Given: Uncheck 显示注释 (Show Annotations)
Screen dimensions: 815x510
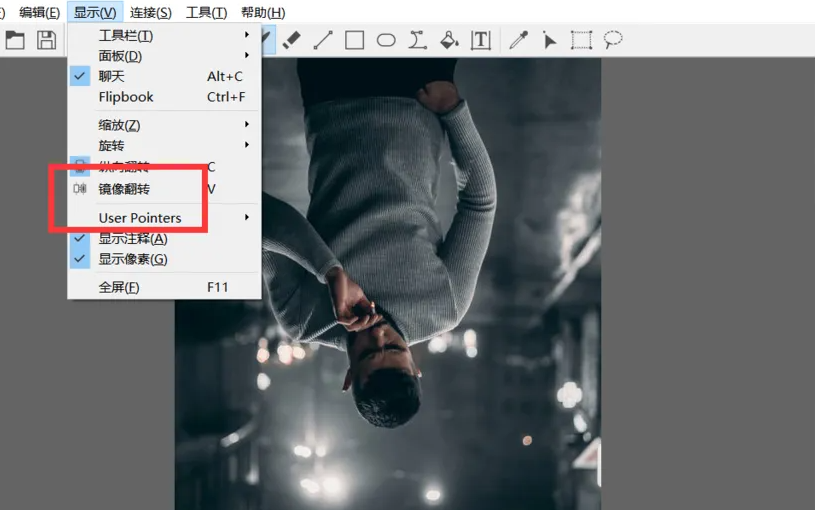Looking at the screenshot, I should [x=132, y=239].
